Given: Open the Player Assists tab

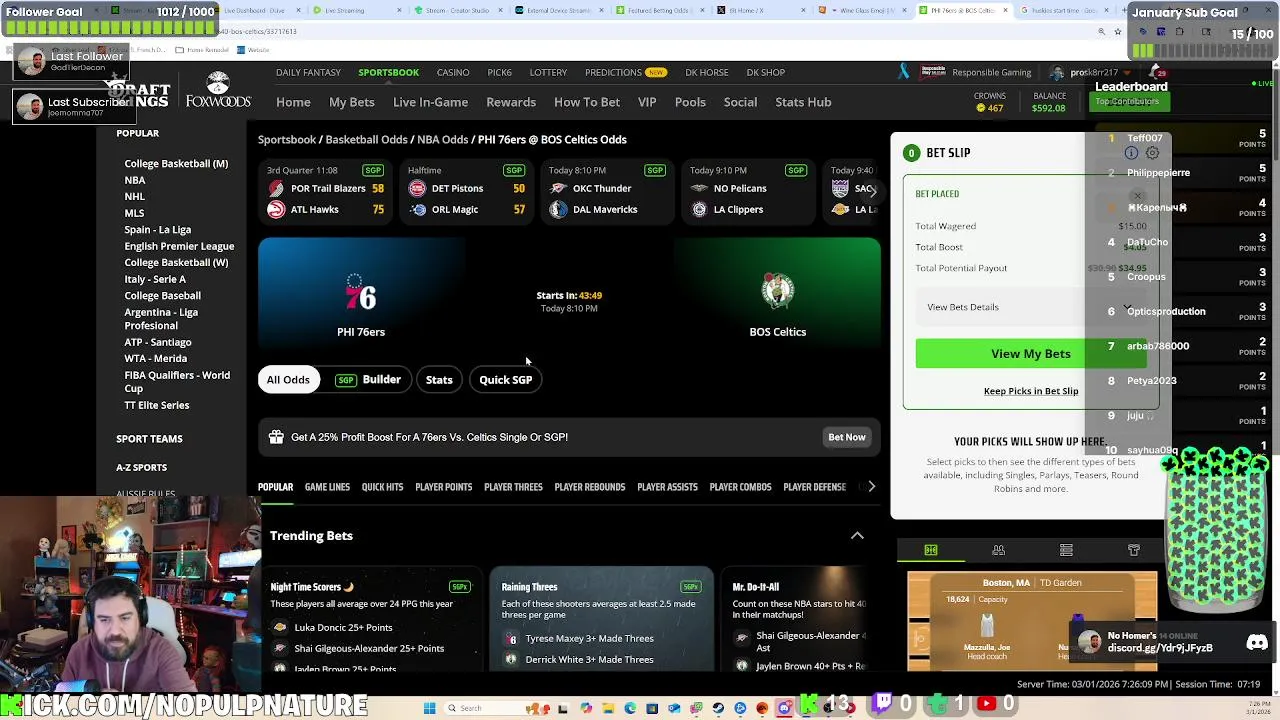Looking at the screenshot, I should coord(667,487).
